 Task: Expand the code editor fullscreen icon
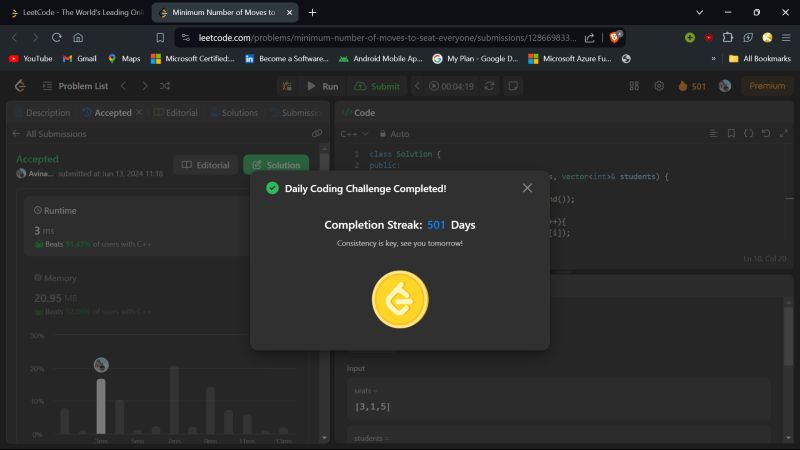[x=784, y=134]
